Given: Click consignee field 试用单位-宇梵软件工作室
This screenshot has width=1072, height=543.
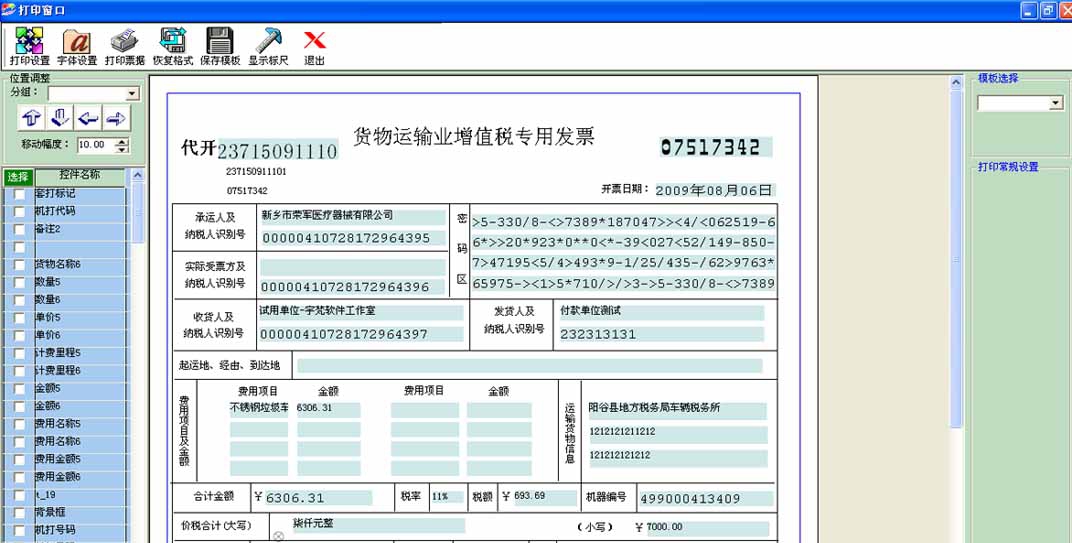Looking at the screenshot, I should point(361,312).
